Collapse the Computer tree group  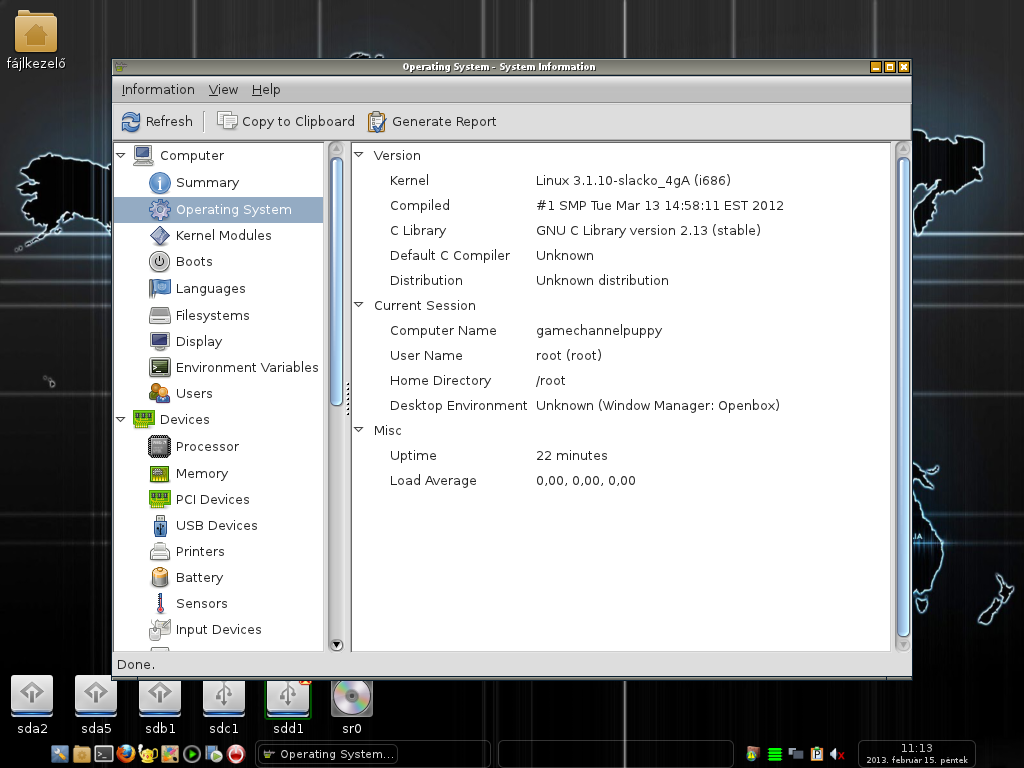pyautogui.click(x=121, y=155)
